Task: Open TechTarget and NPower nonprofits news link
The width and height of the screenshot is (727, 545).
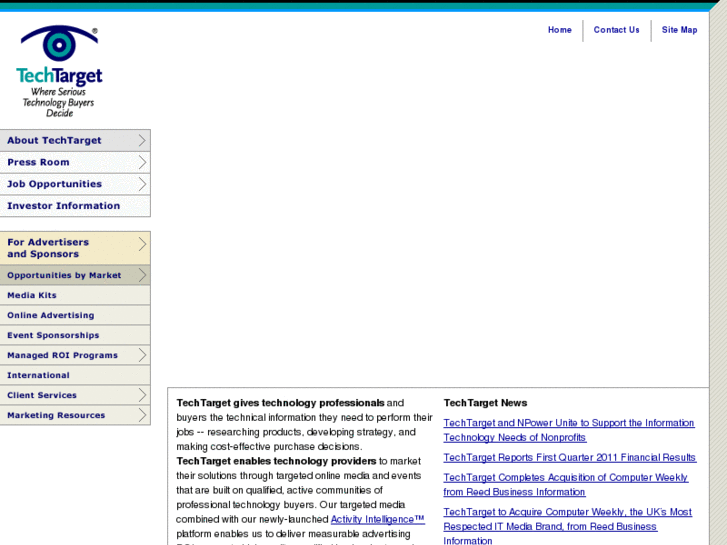Action: click(x=568, y=430)
